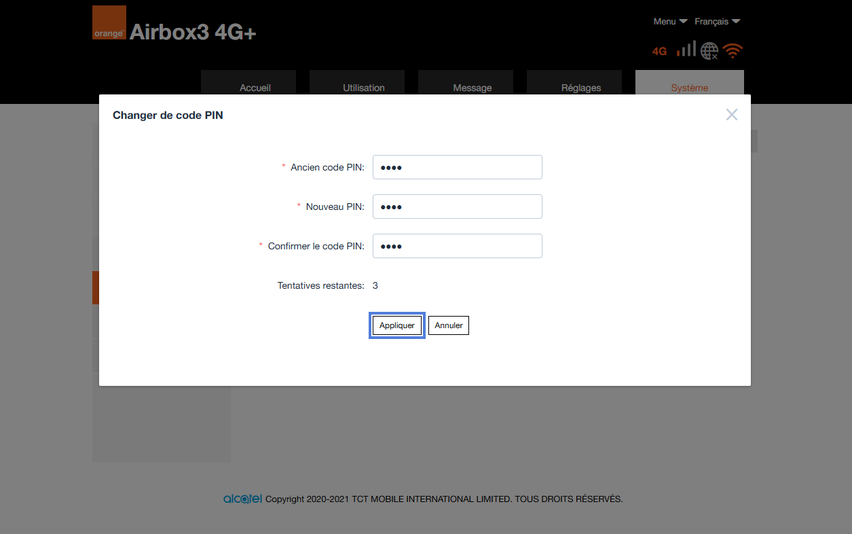Click the globe internet connection icon

pyautogui.click(x=710, y=50)
